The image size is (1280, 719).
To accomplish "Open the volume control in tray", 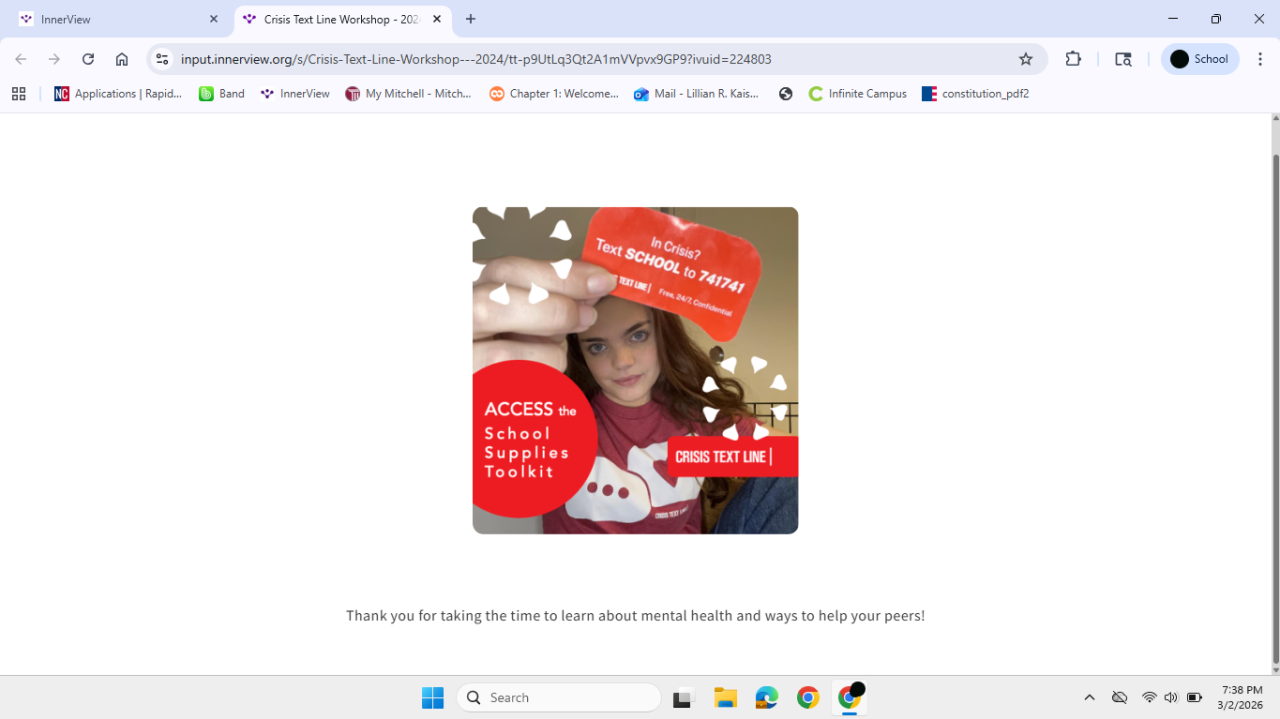I will [x=1171, y=698].
